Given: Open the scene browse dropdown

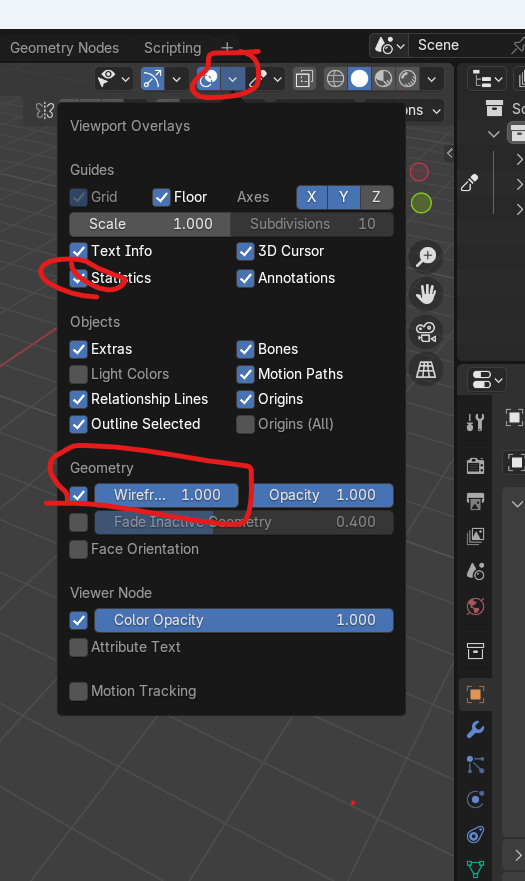Looking at the screenshot, I should point(390,46).
